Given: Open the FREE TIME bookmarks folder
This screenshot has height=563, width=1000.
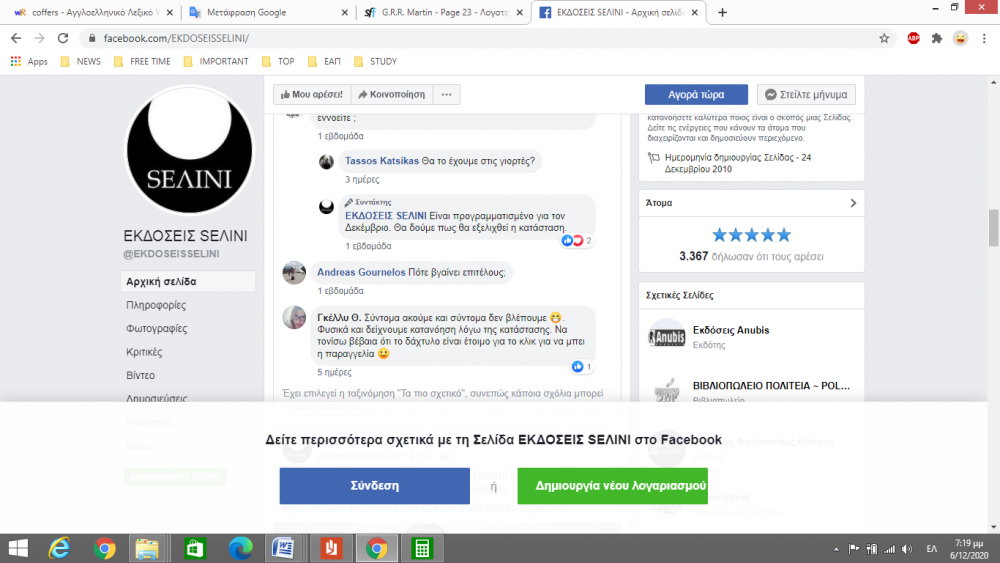Looking at the screenshot, I should pos(142,61).
